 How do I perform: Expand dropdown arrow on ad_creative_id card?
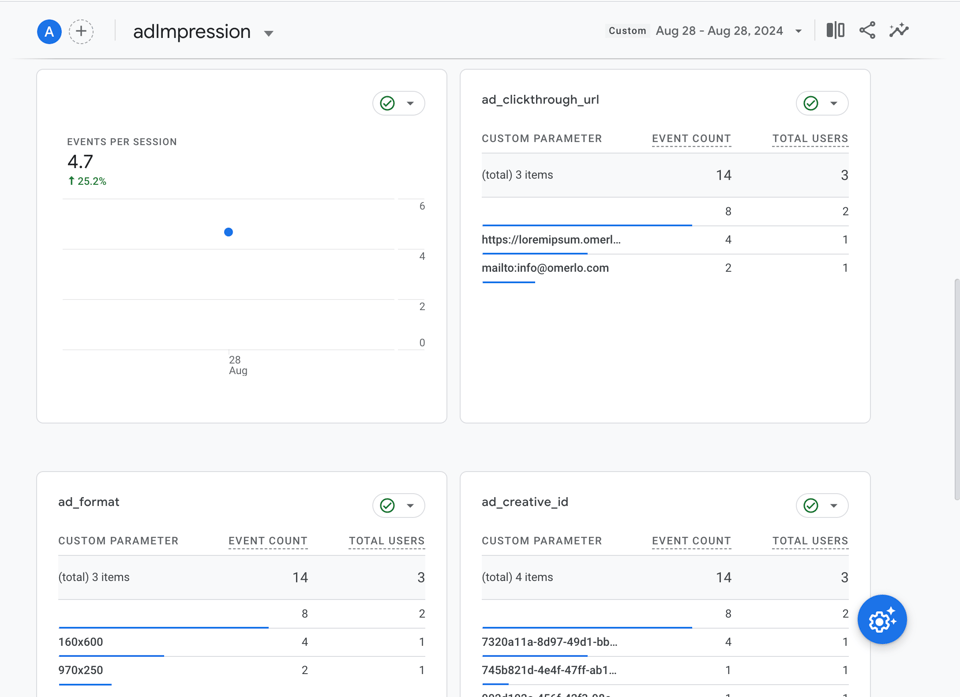[833, 506]
